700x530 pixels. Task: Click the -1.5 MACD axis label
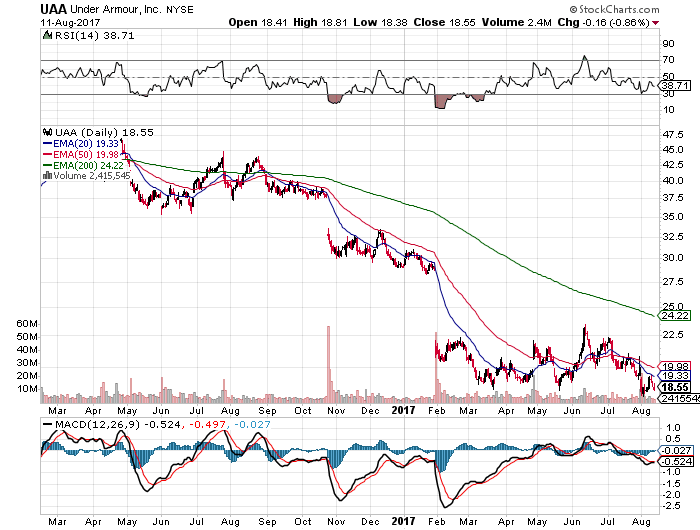tap(671, 484)
